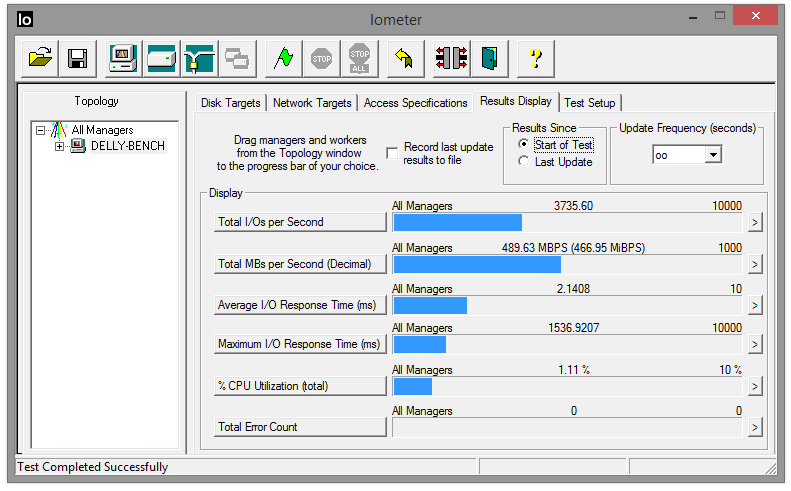Click the 1.11 % CPU value
Screen dimensions: 791x491
[574, 370]
